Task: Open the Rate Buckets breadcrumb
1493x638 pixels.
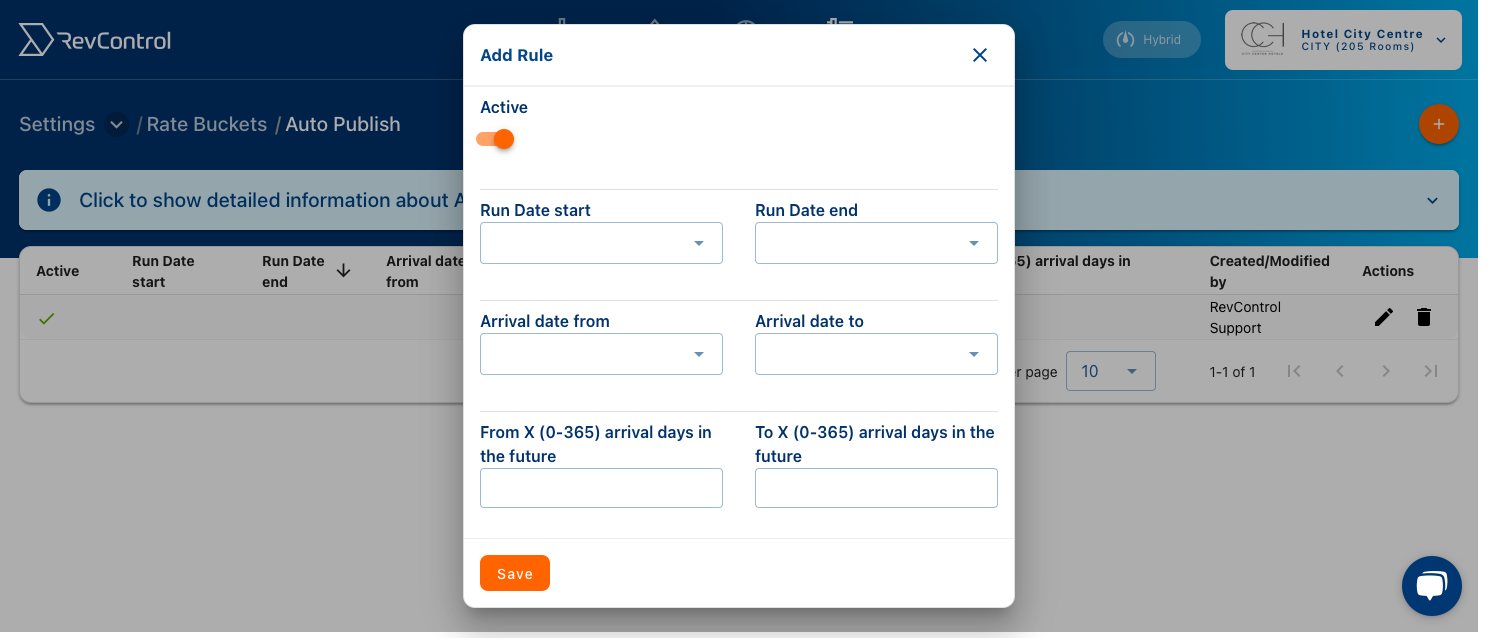Action: (207, 124)
